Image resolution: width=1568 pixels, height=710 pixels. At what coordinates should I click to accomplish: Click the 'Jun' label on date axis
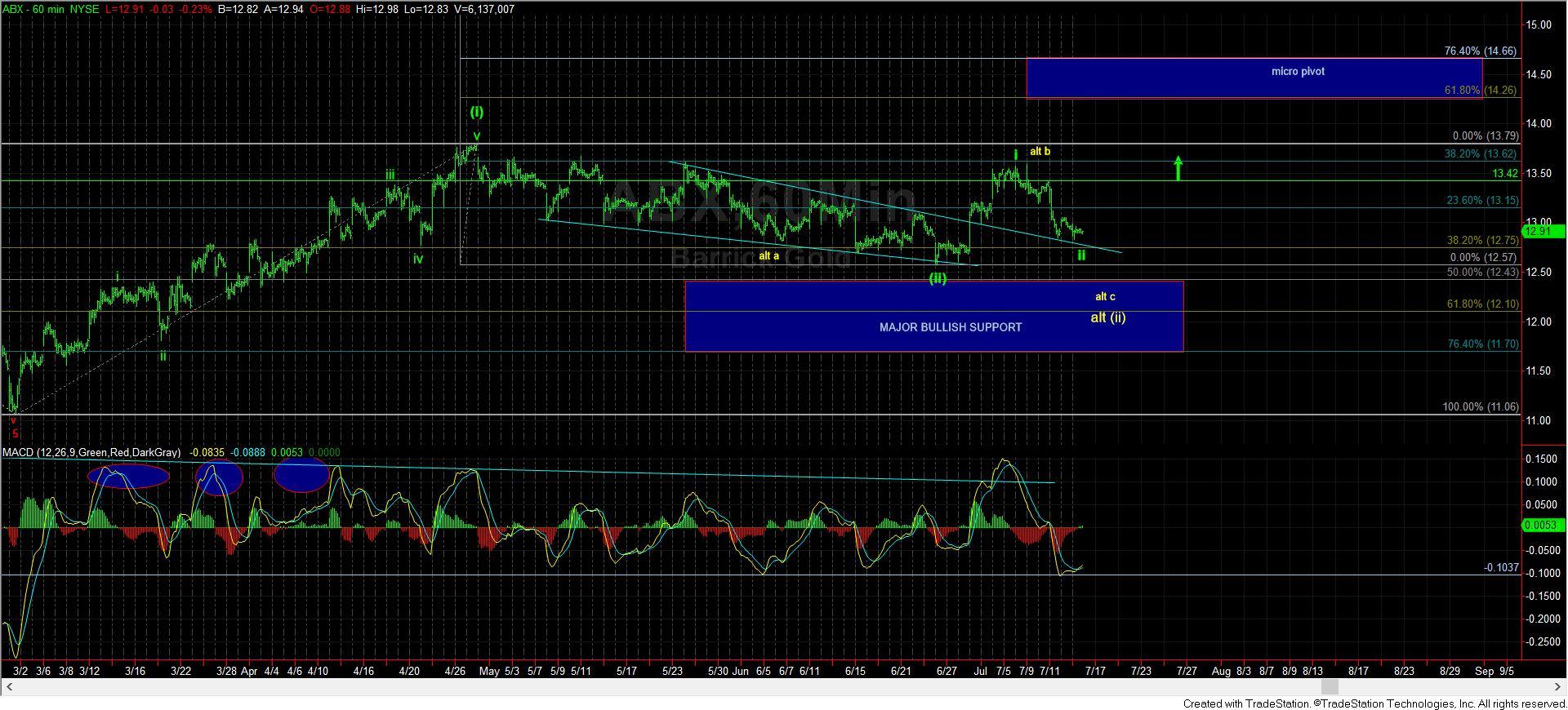(x=741, y=672)
